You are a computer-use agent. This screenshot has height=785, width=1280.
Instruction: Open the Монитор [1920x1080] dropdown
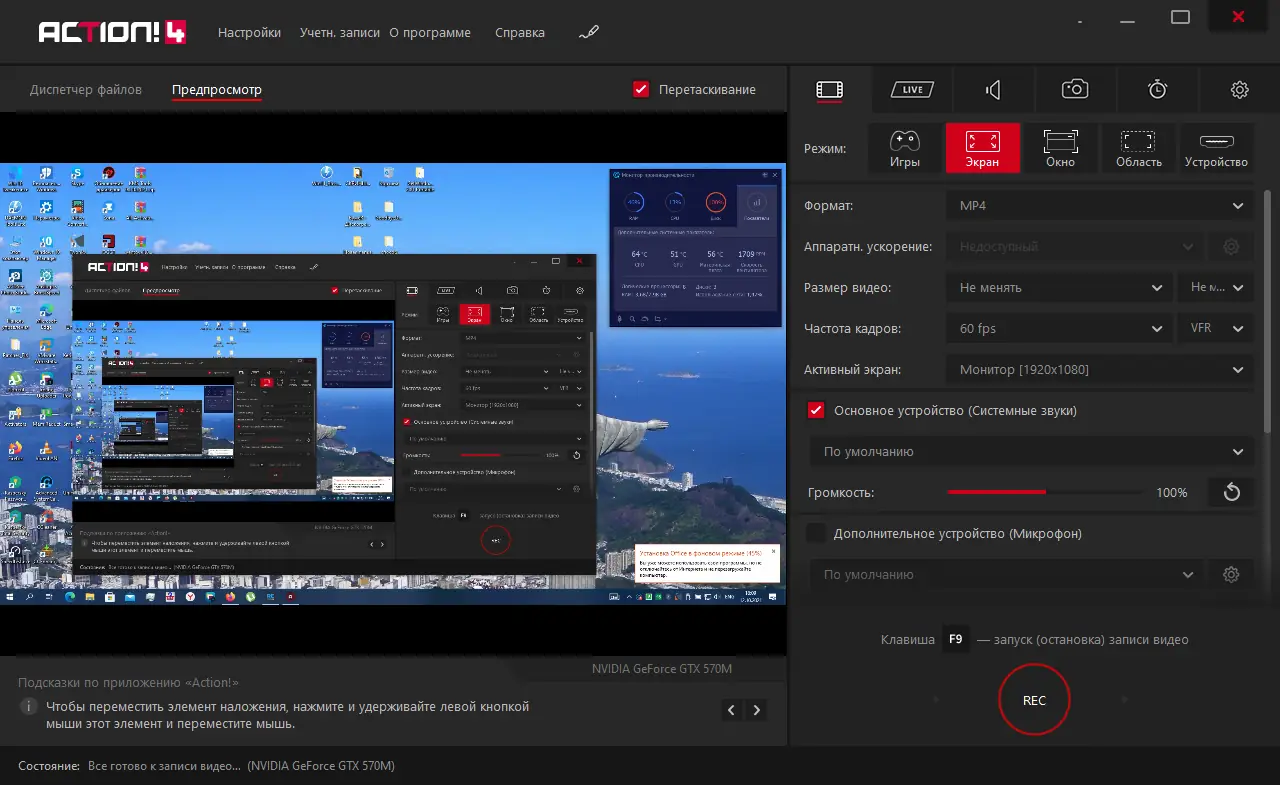point(1100,370)
